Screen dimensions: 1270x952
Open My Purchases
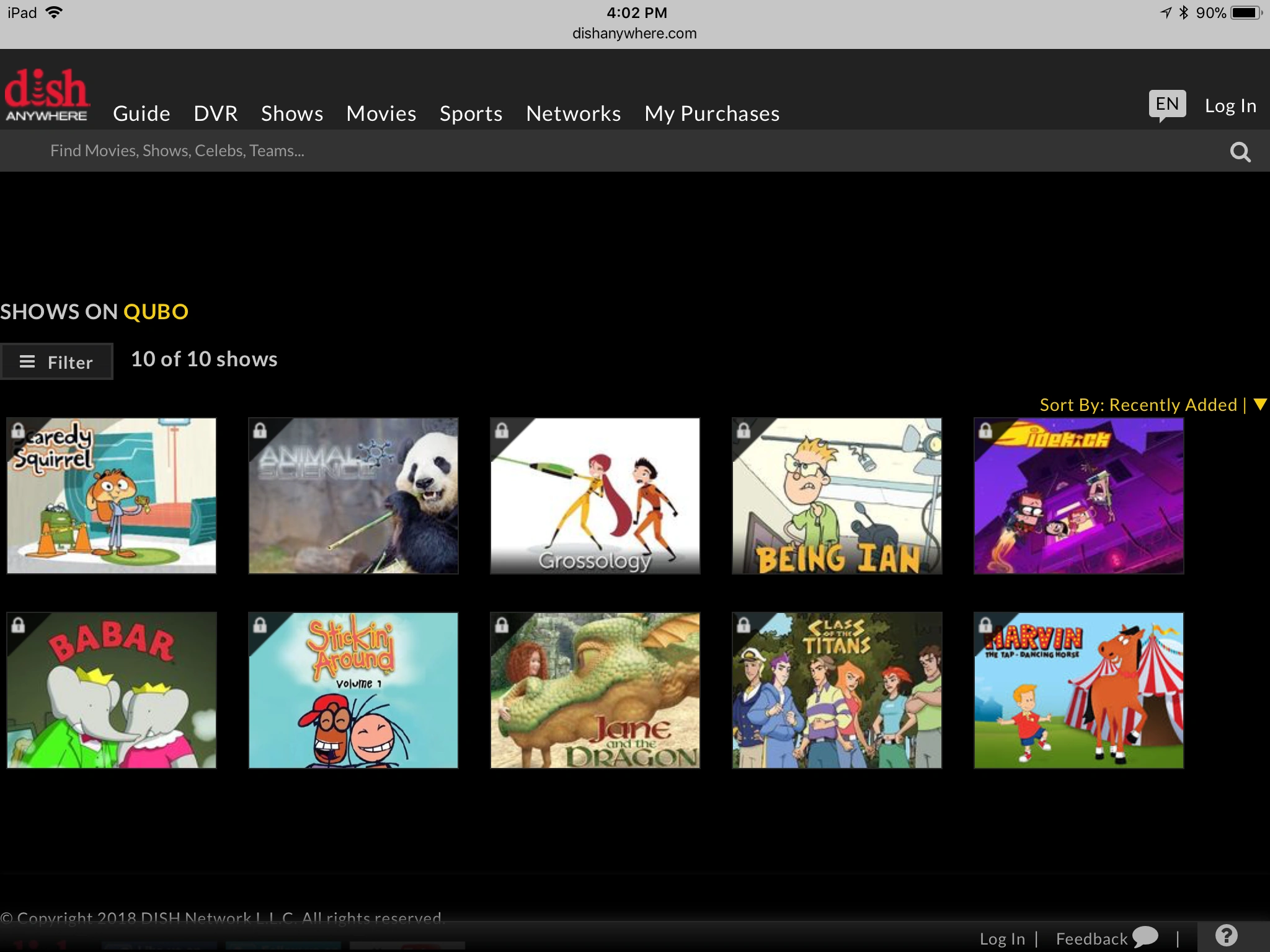[x=711, y=113]
